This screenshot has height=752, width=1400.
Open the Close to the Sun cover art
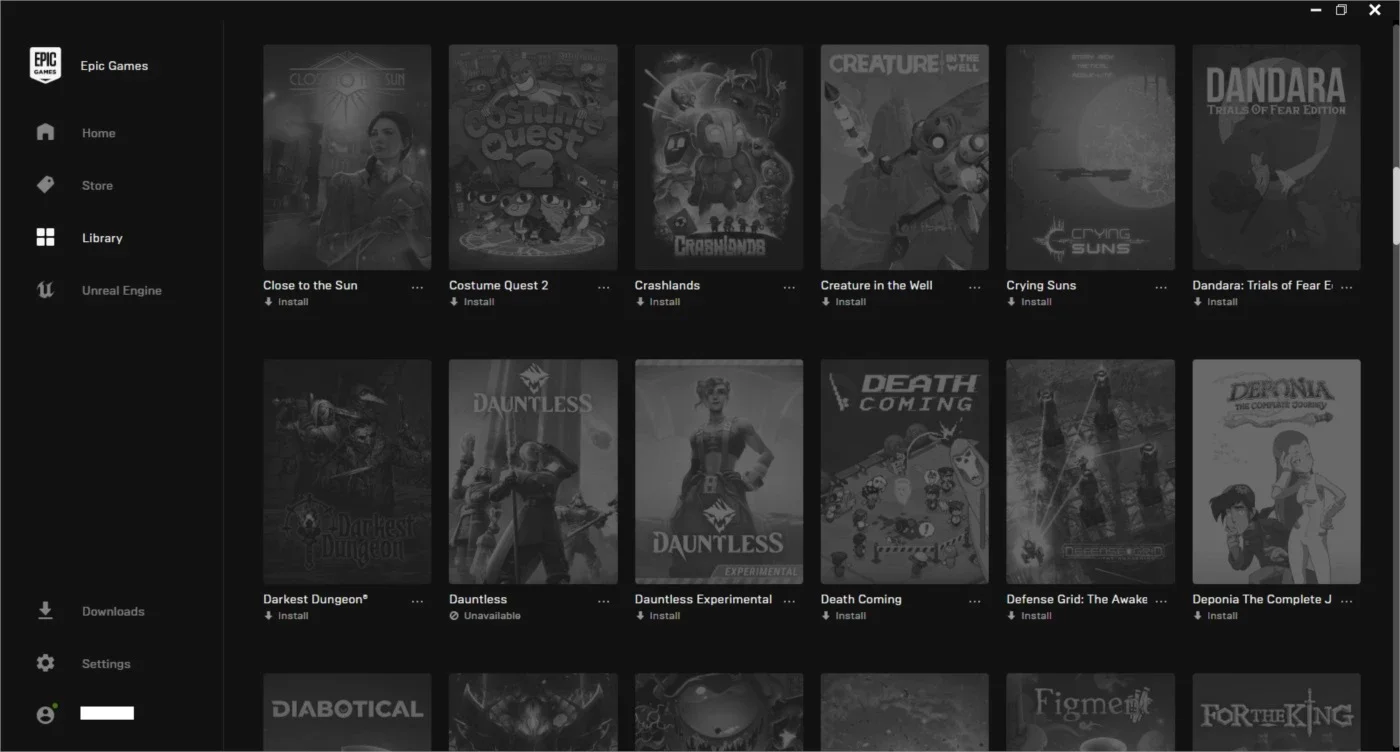347,157
